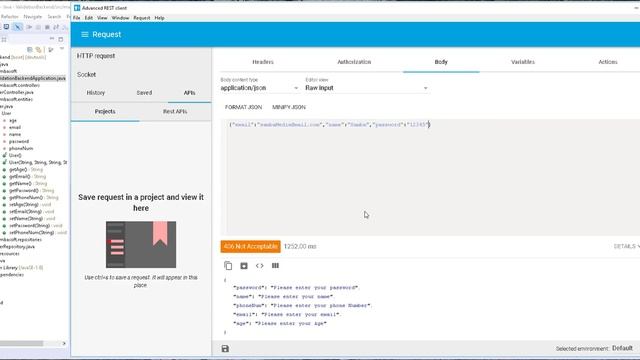Click HTTP request navigation item

coord(96,56)
